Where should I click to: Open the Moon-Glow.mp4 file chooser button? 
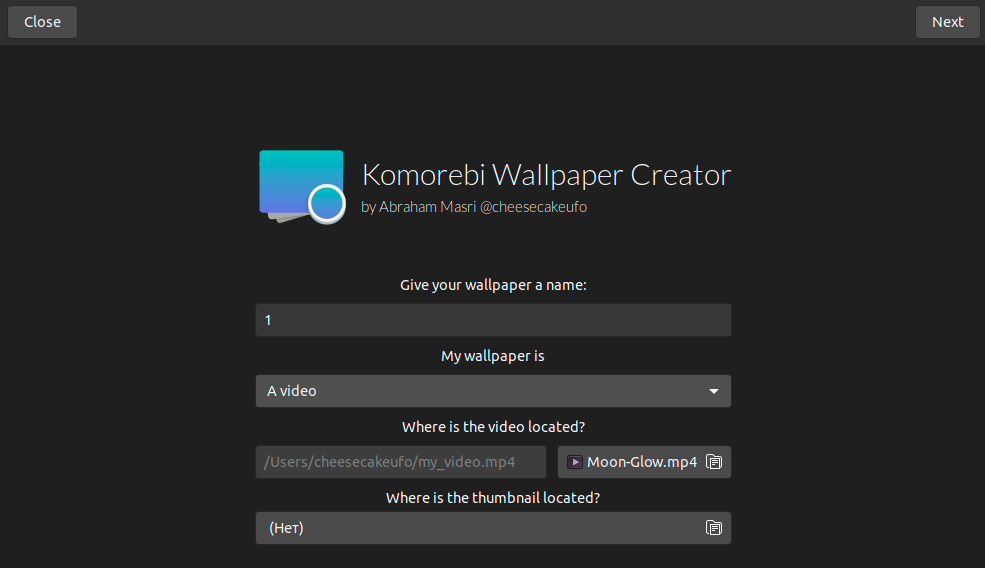644,462
